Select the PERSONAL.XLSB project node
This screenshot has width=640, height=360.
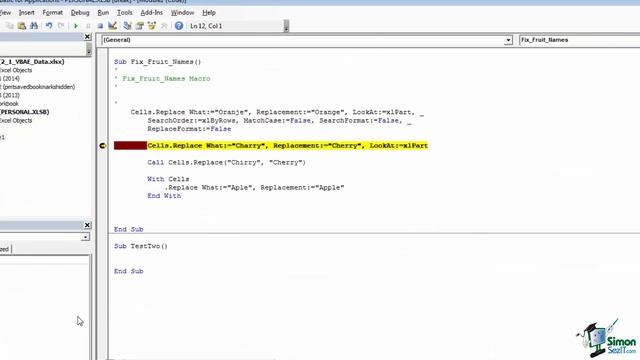click(x=24, y=112)
